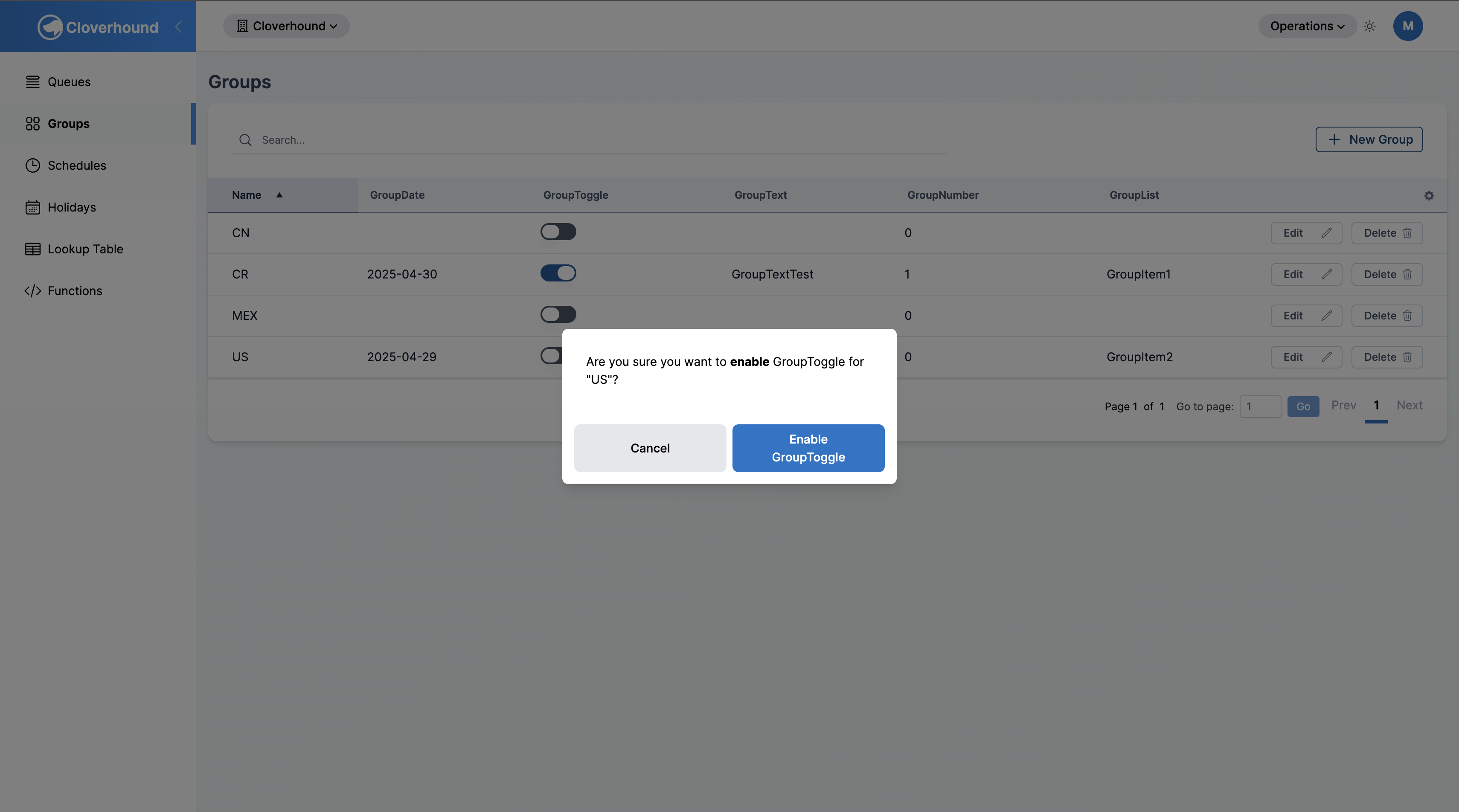Click the MEX name cell
Image resolution: width=1459 pixels, height=812 pixels.
click(x=245, y=316)
